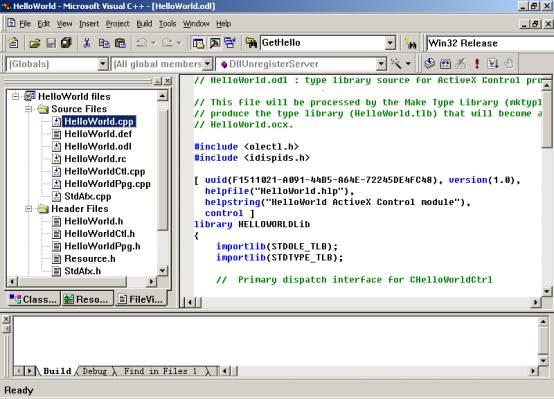Open the Globals class combo dropdown

click(x=102, y=64)
